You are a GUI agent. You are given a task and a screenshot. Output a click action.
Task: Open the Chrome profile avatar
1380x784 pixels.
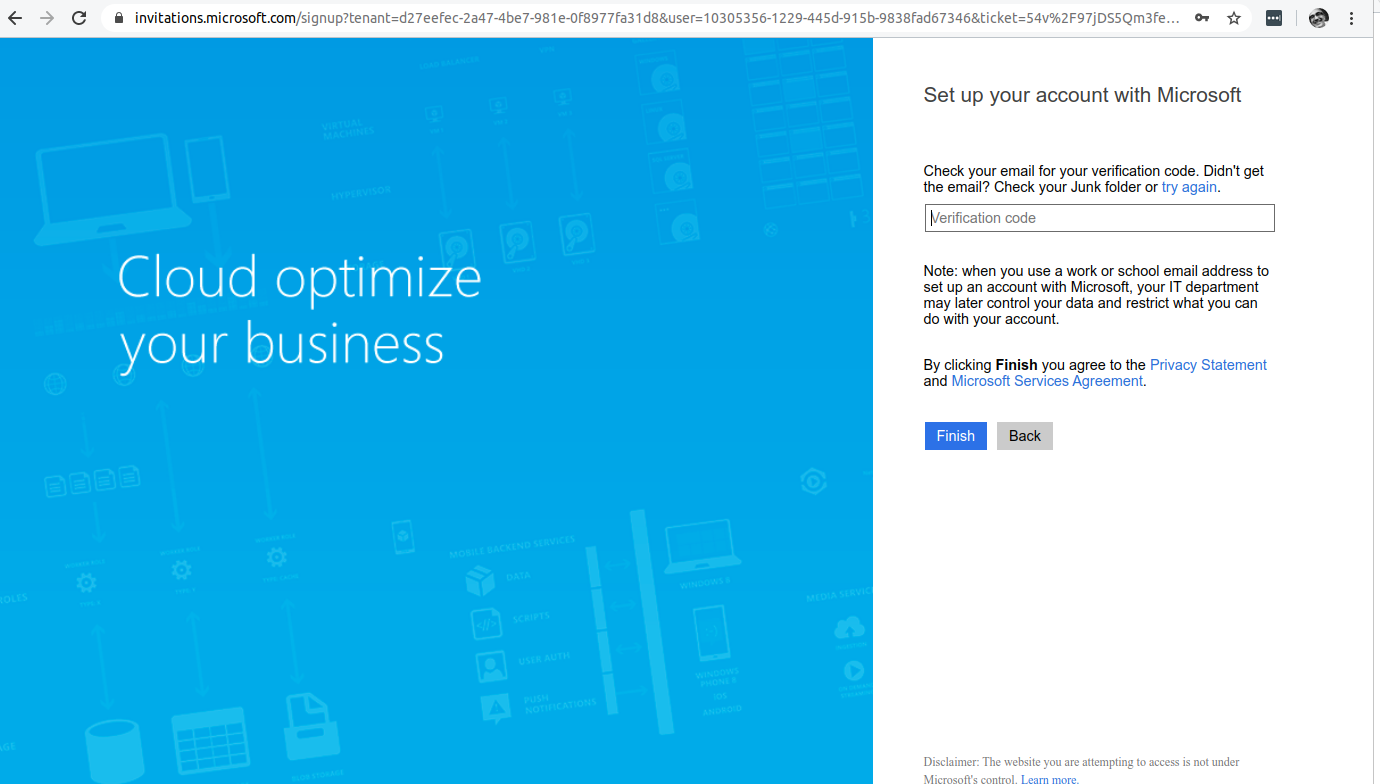[1319, 18]
